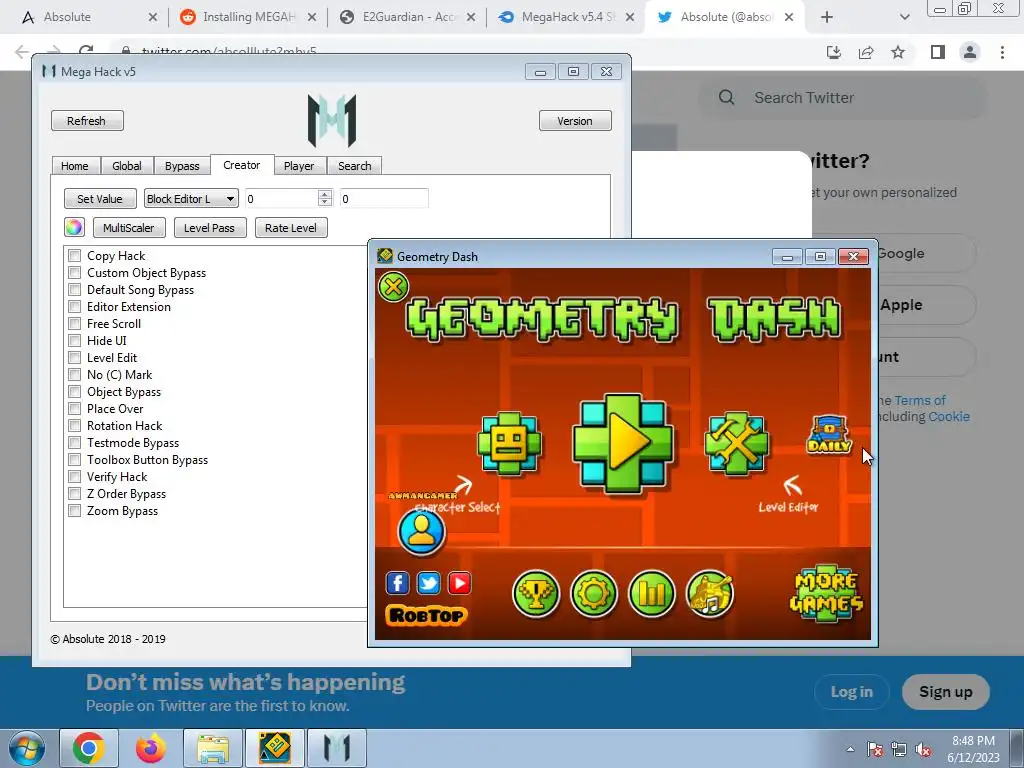This screenshot has width=1024, height=768.
Task: Open Chrome three-dot menu
Action: [x=1002, y=52]
